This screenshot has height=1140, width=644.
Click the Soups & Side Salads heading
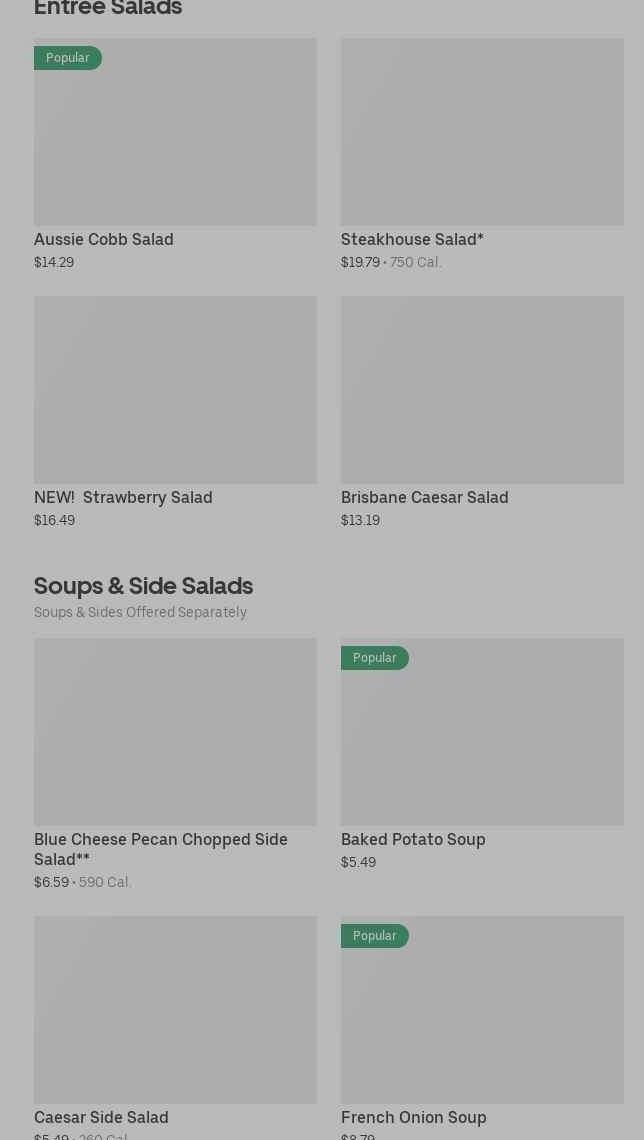pyautogui.click(x=143, y=585)
